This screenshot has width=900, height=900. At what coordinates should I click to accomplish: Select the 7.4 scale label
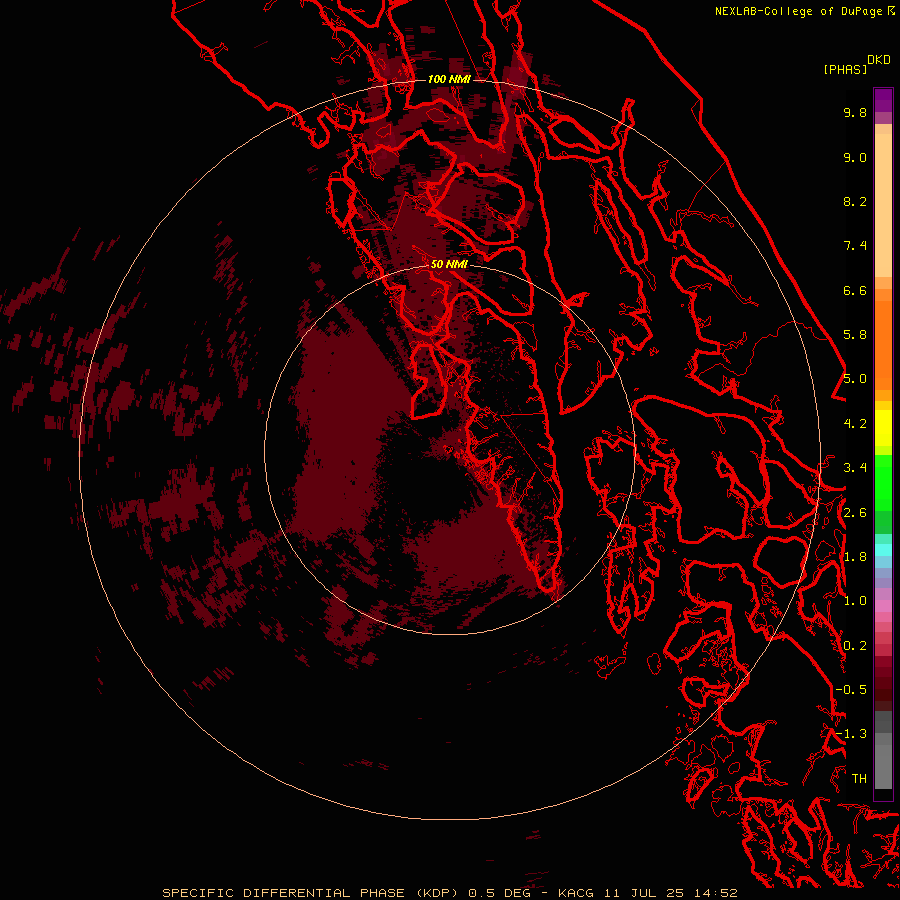[855, 246]
